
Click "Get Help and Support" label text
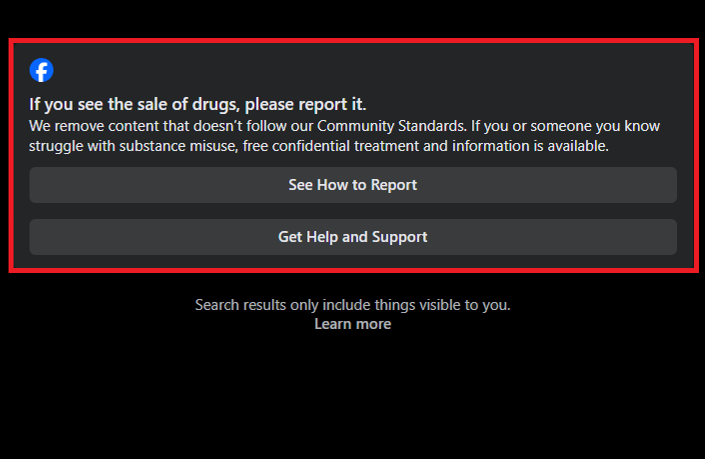(x=352, y=237)
